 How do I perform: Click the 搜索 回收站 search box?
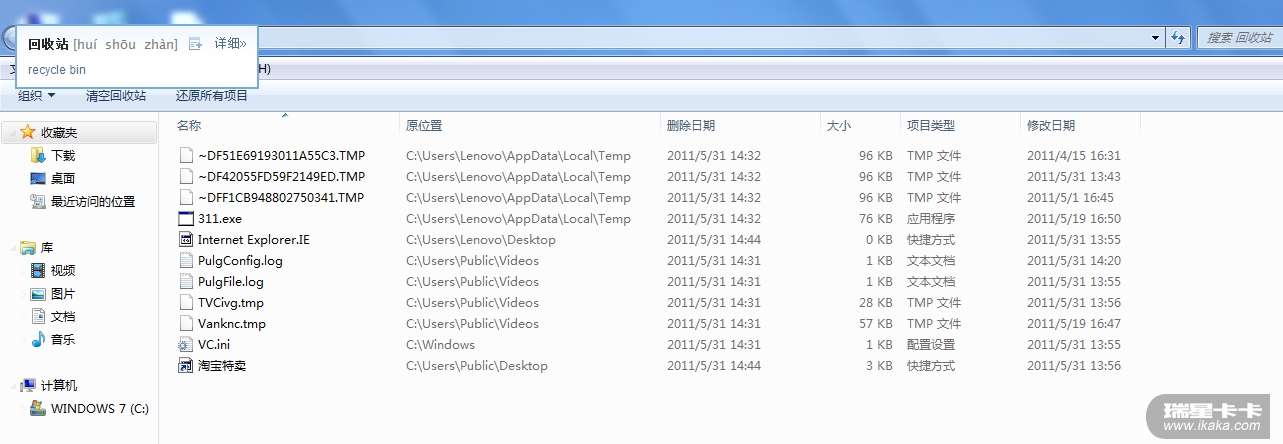tap(1240, 37)
